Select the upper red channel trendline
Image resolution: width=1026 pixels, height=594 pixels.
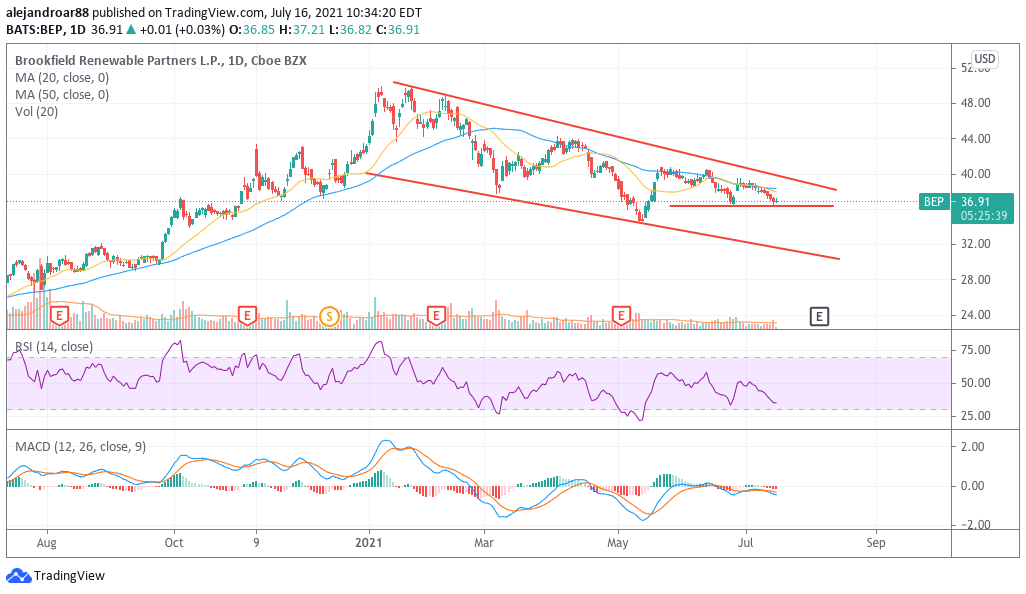(614, 136)
